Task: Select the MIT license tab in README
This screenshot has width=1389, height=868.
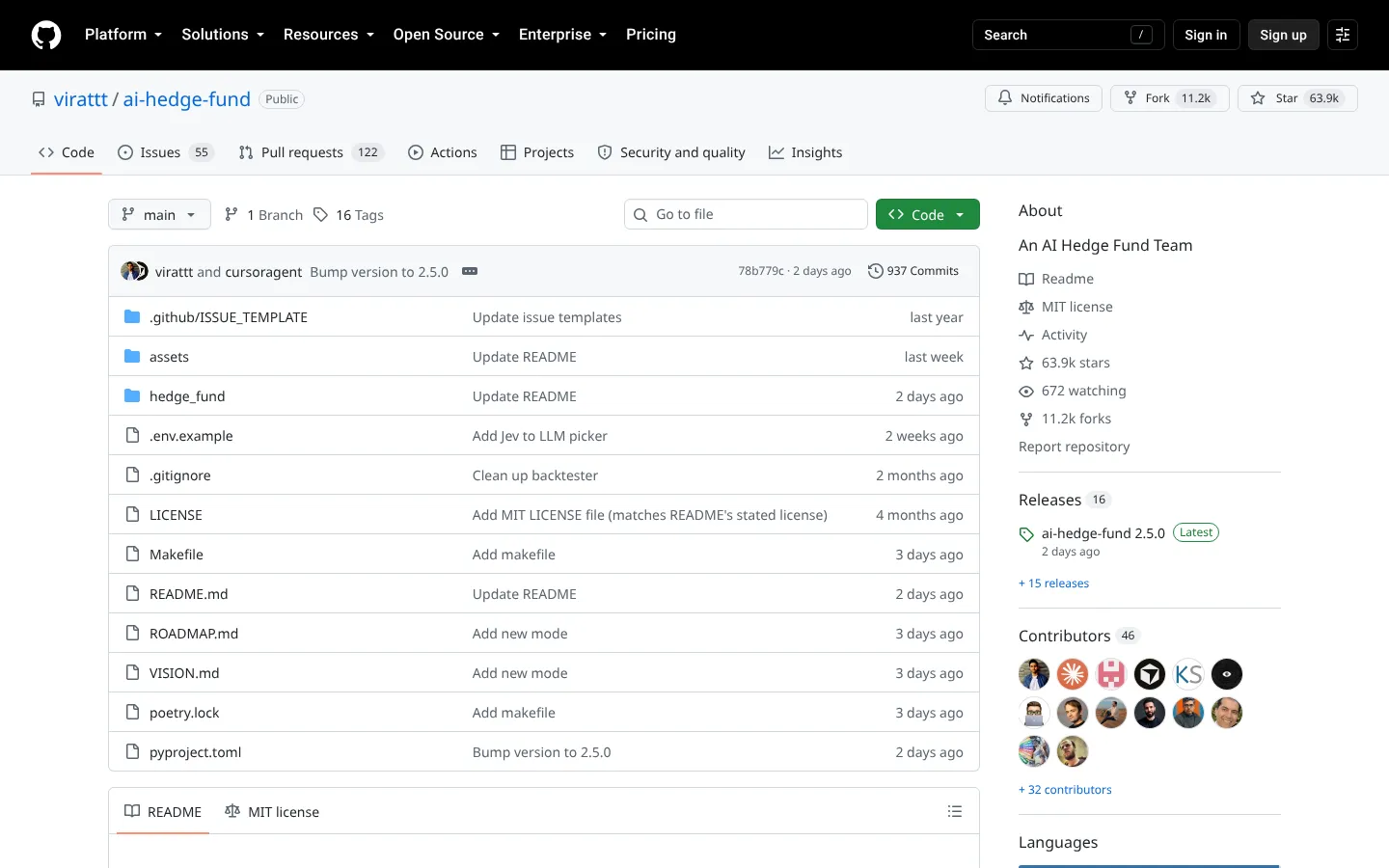Action: point(272,811)
